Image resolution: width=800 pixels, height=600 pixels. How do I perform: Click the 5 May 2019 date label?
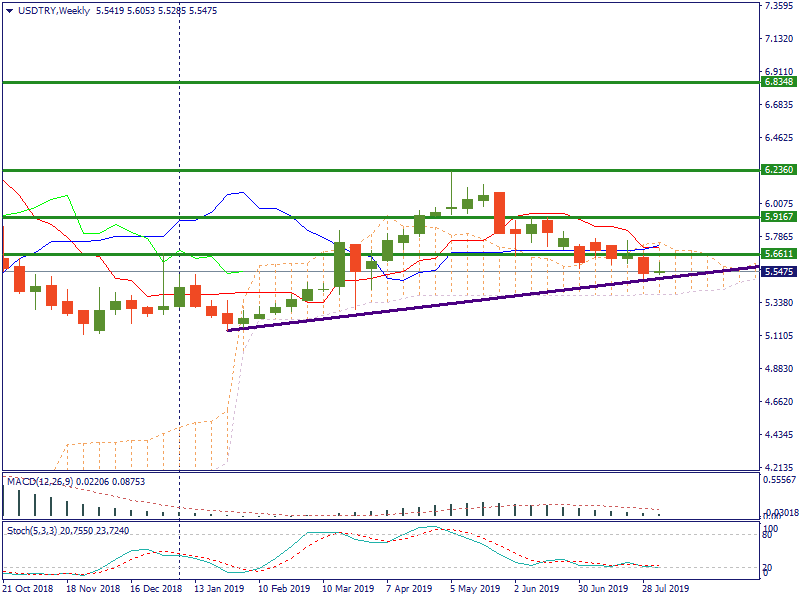474,590
